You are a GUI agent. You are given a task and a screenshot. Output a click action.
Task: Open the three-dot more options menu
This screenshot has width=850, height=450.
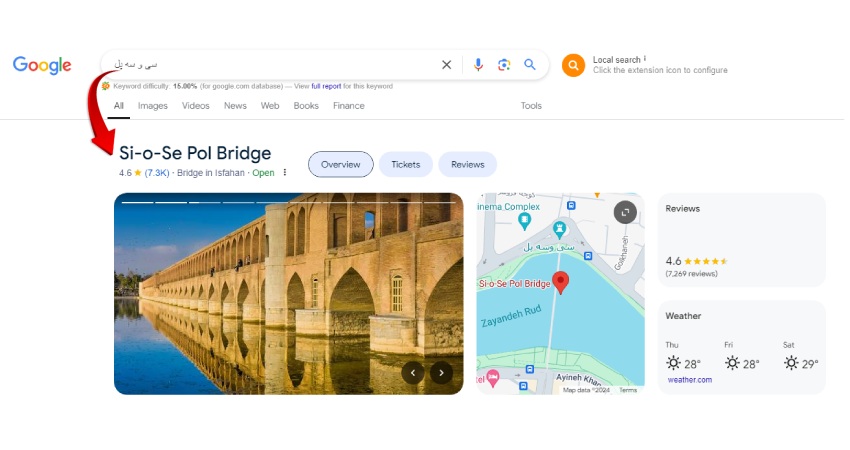coord(285,172)
